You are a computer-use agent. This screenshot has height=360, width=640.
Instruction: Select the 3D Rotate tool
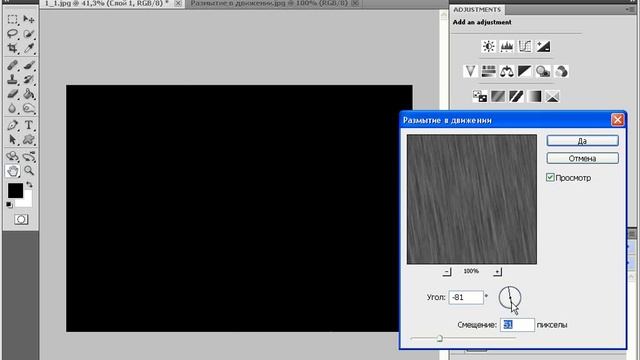13,156
